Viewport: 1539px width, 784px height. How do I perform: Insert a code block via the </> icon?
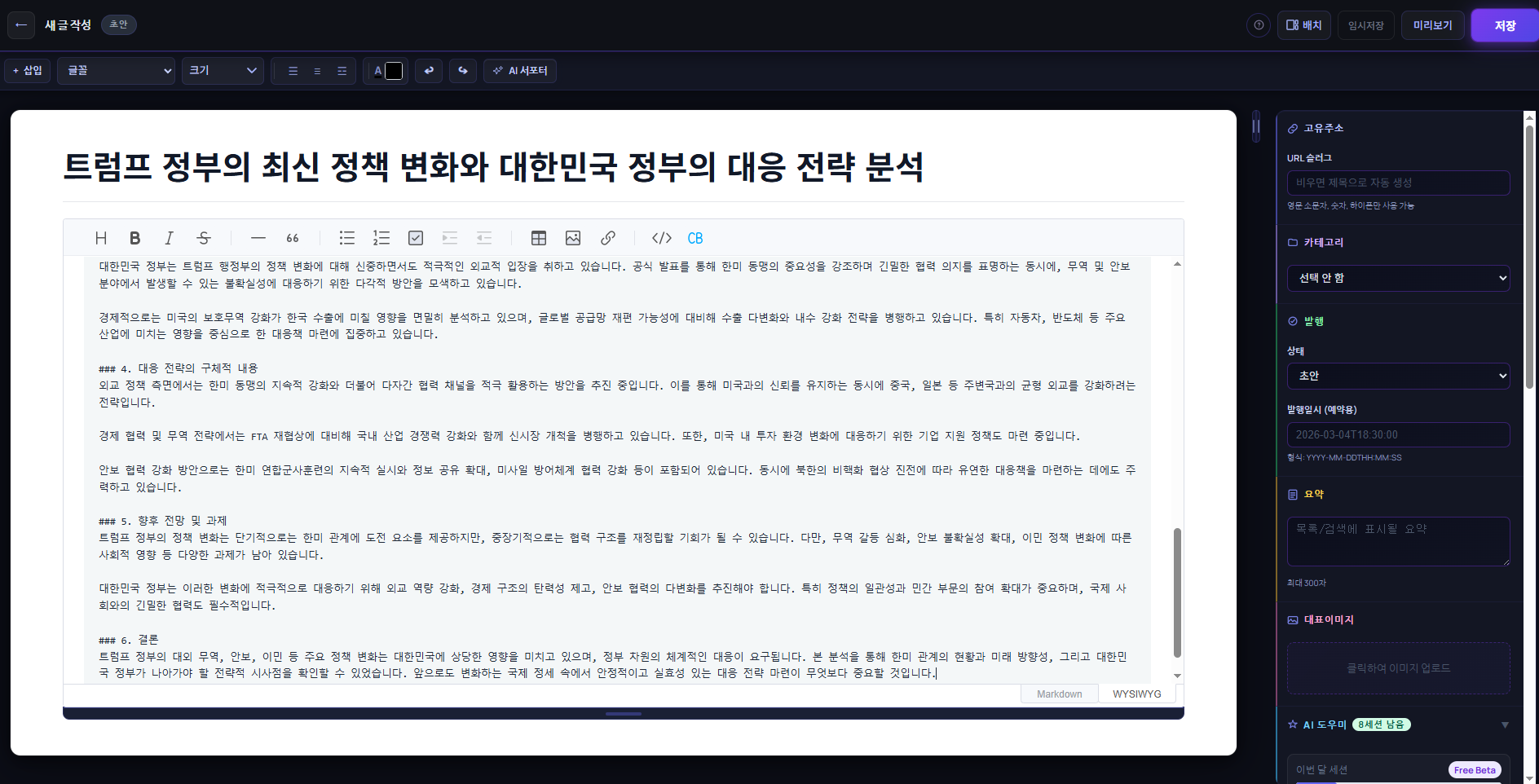click(661, 238)
